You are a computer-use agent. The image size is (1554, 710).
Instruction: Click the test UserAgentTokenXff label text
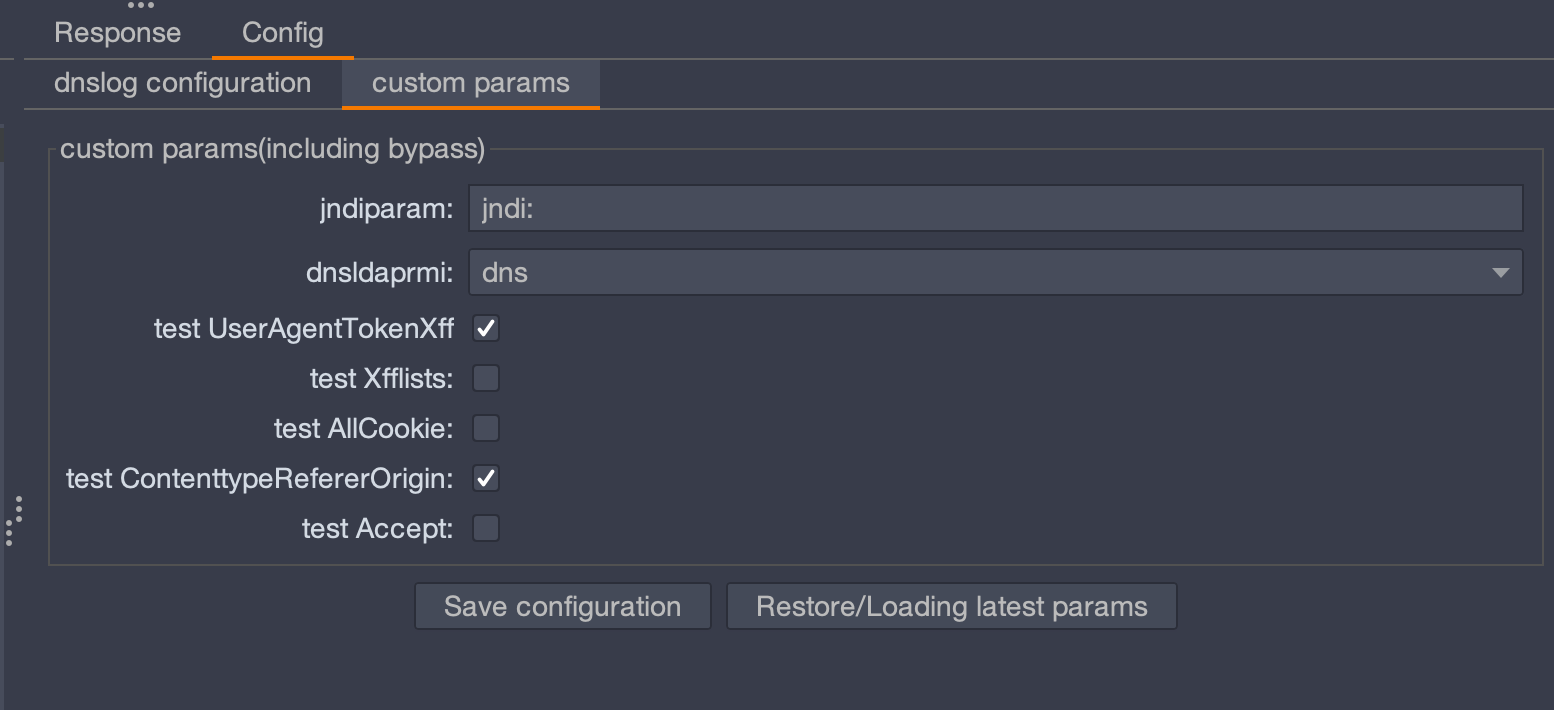click(x=304, y=328)
